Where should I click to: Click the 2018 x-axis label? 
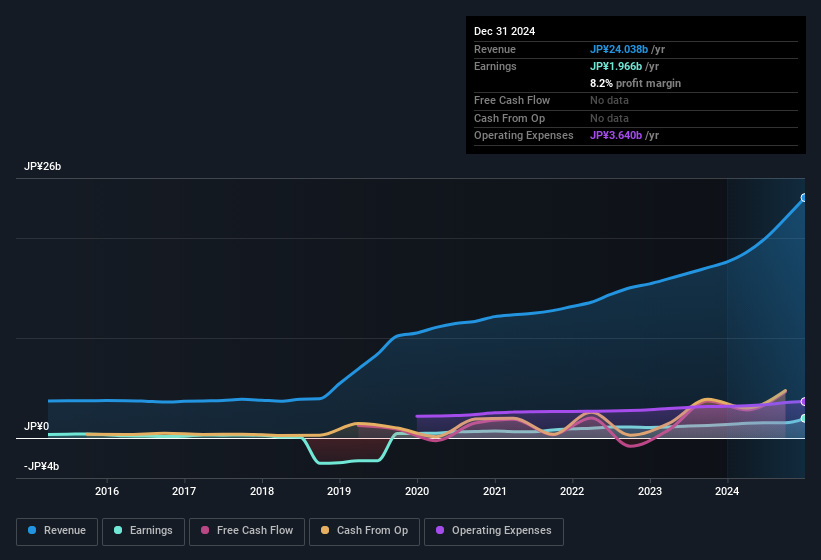pos(262,491)
